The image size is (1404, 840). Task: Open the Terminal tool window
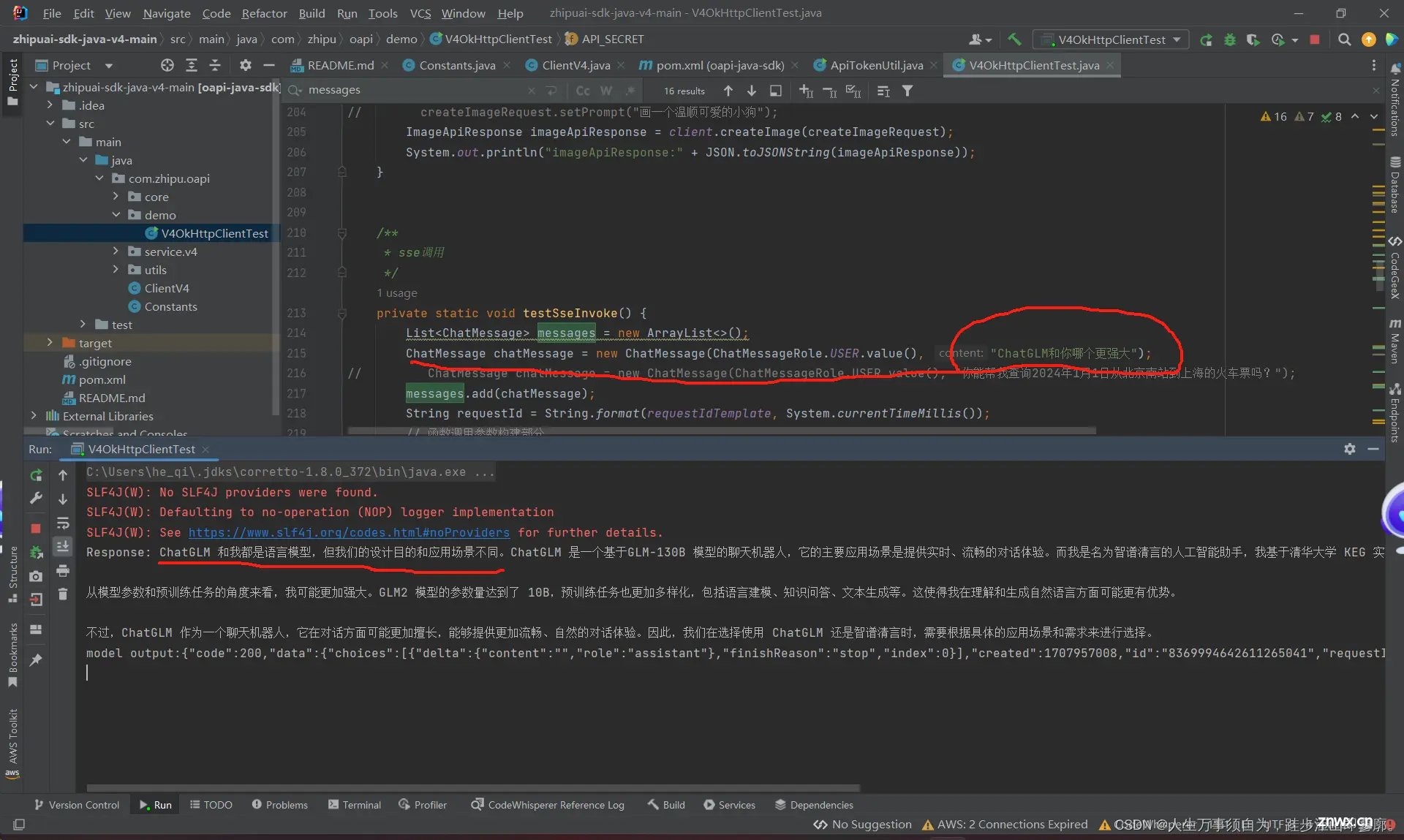[x=355, y=805]
